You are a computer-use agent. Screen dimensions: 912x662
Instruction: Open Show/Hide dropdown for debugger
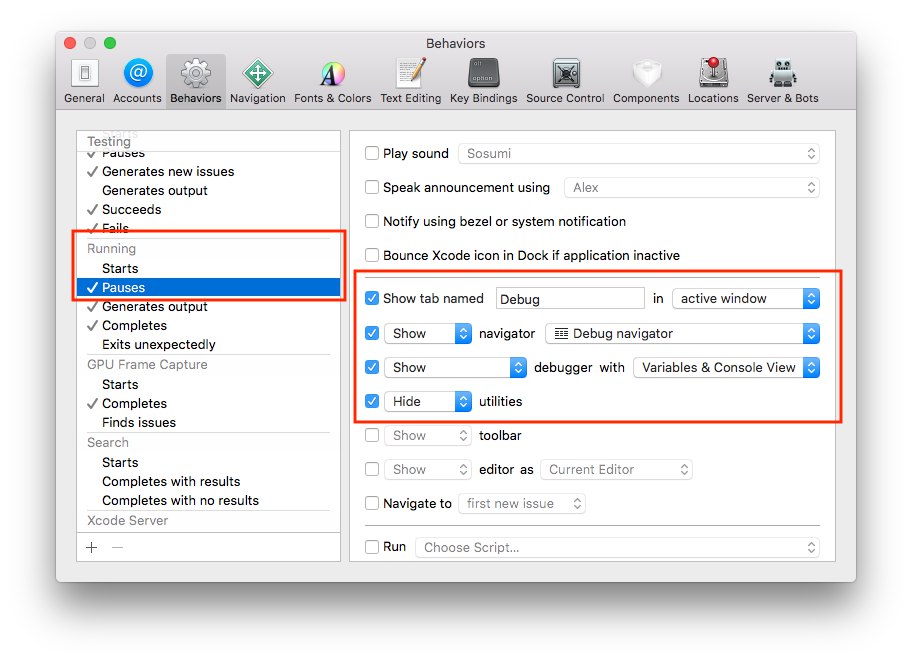[x=455, y=367]
